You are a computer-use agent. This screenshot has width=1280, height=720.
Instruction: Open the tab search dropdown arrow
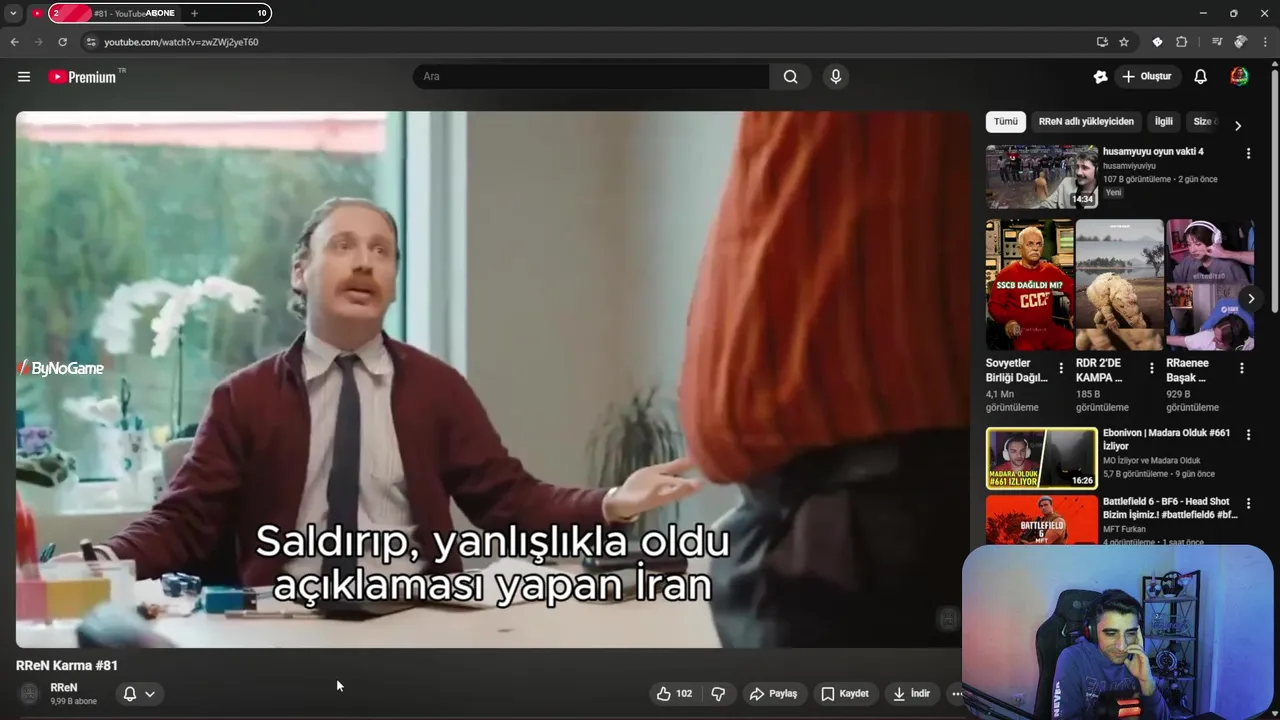coord(13,13)
